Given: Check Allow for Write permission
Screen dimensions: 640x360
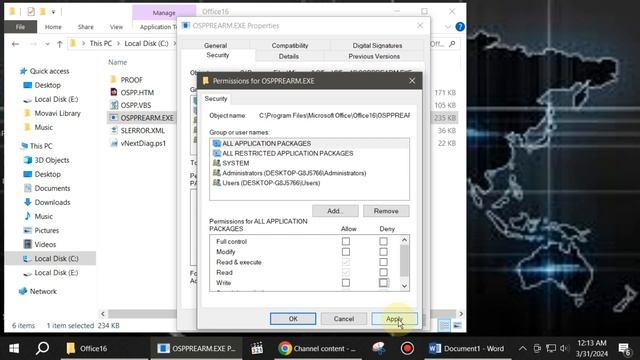Looking at the screenshot, I should [x=346, y=282].
